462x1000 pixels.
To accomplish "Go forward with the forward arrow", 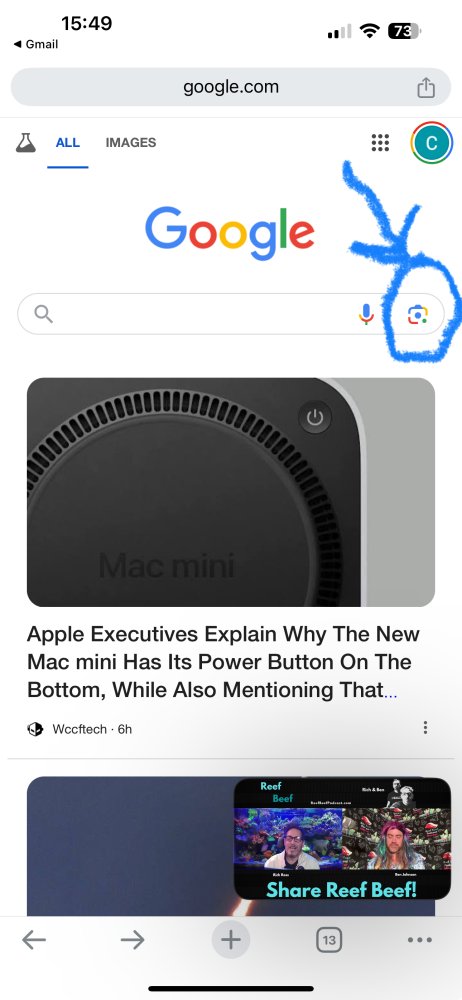I will pos(132,939).
